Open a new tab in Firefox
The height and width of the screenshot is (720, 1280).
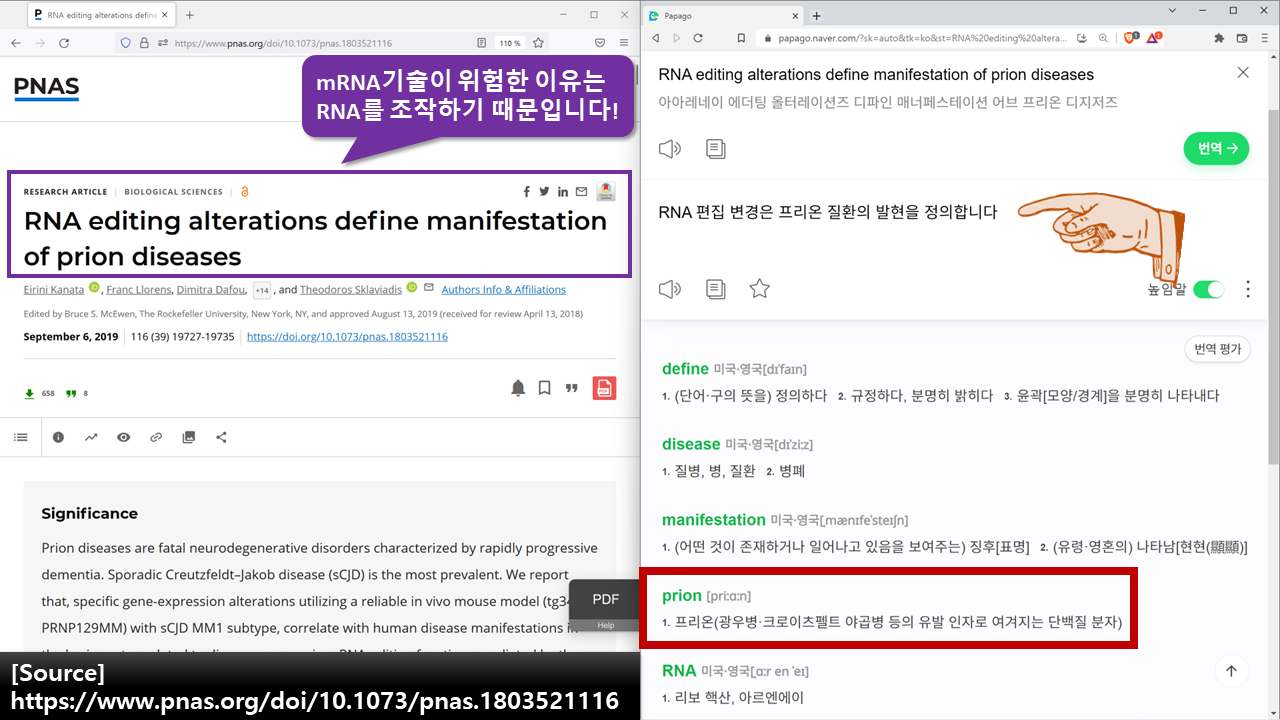coord(190,15)
